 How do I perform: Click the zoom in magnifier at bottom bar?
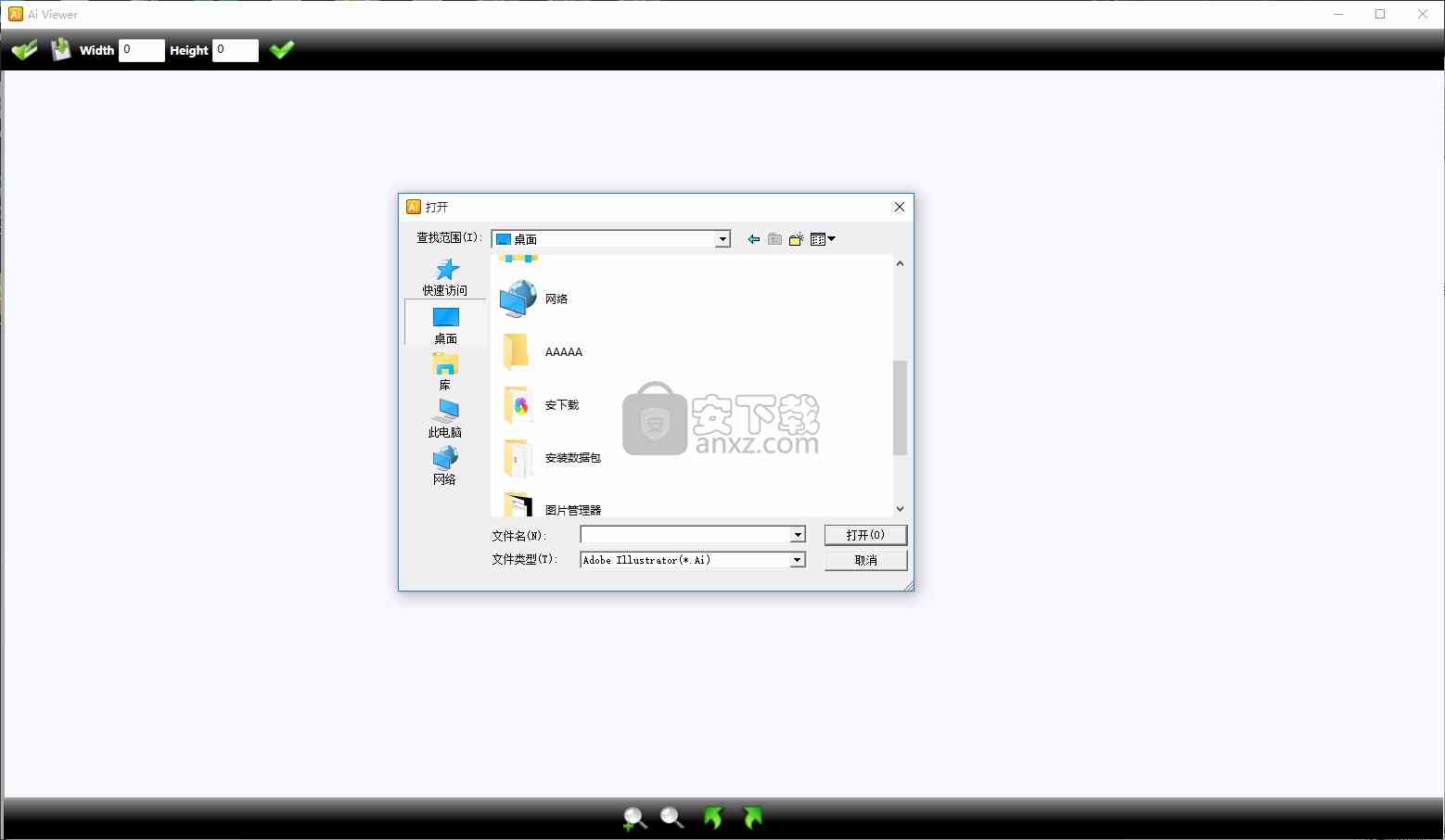(x=634, y=818)
